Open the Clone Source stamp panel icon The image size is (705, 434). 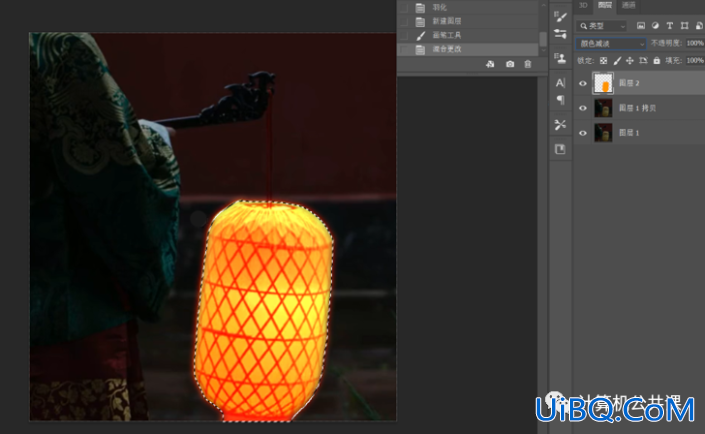(x=560, y=58)
